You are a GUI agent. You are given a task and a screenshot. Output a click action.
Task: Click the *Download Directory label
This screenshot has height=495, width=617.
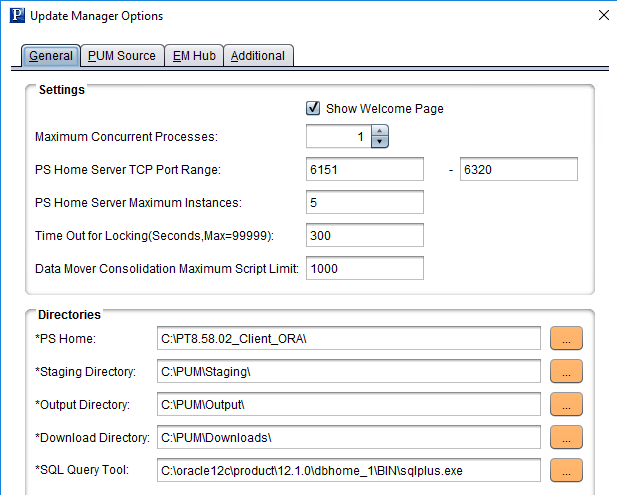point(92,438)
